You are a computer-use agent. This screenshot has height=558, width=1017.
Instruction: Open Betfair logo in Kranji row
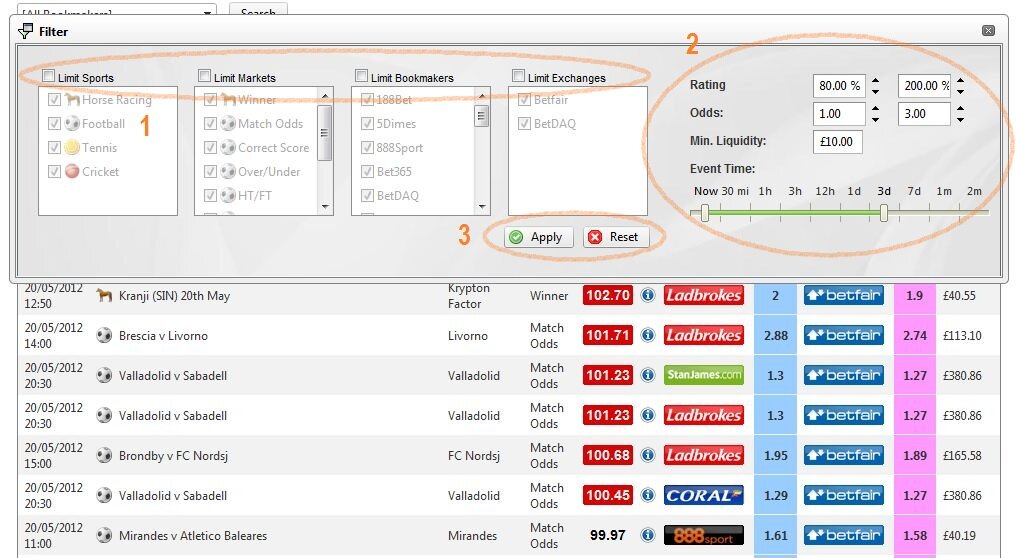844,295
